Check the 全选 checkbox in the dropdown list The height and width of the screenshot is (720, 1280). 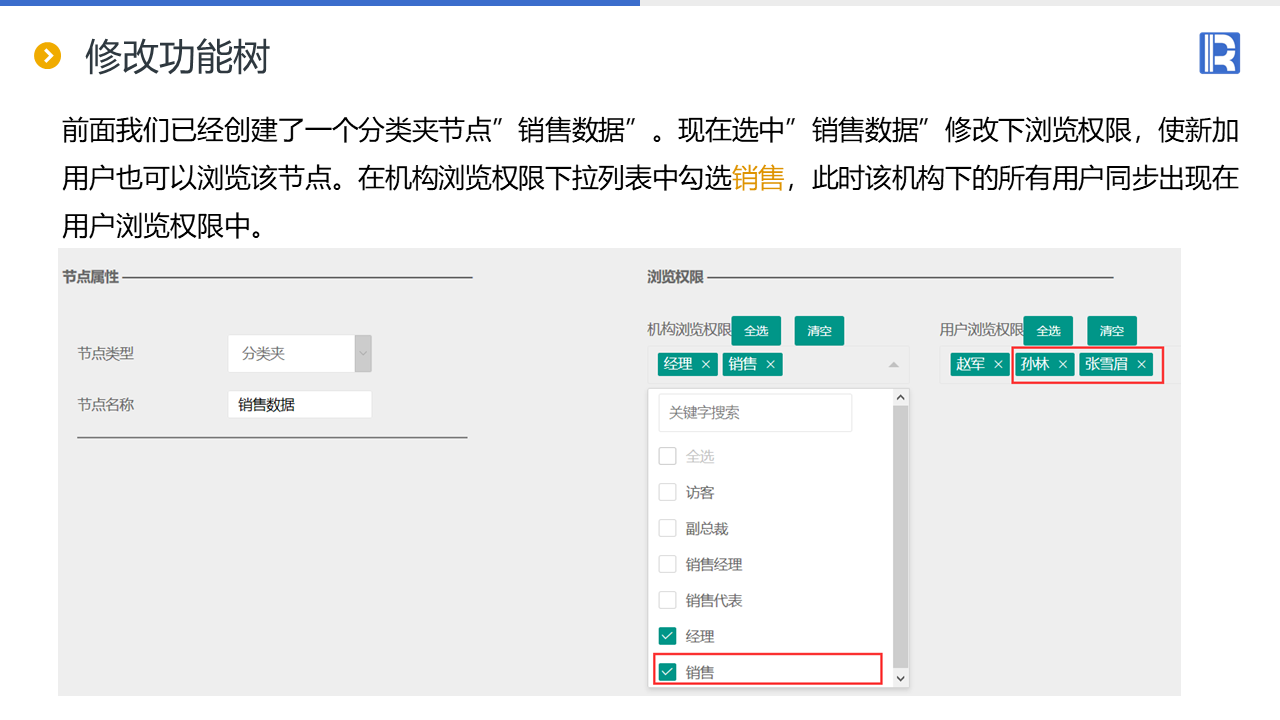tap(667, 456)
